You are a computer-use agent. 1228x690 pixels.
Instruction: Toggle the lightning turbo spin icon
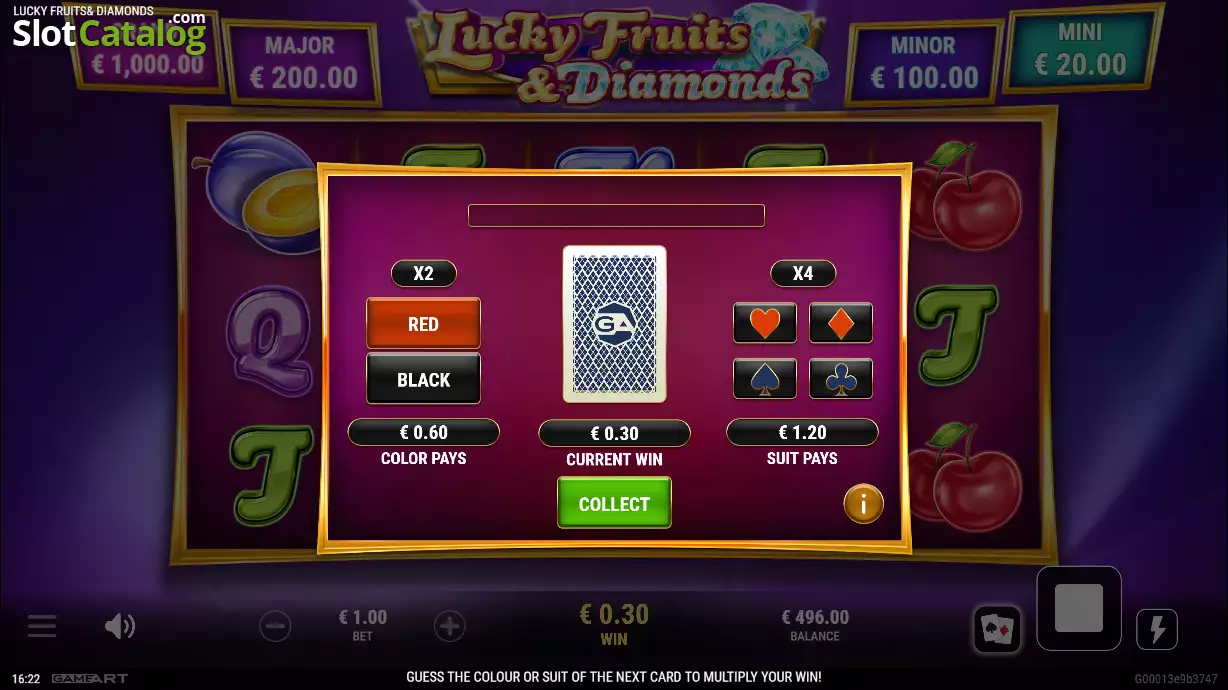[1157, 629]
